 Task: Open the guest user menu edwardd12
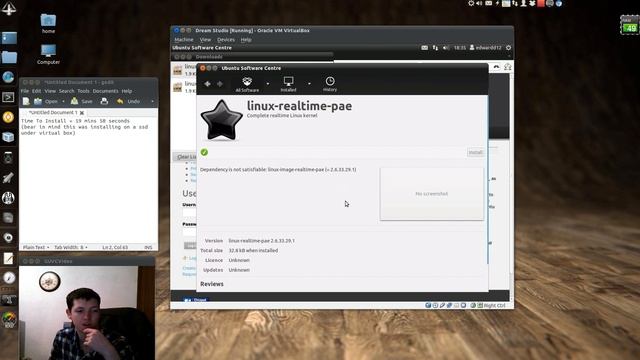click(x=485, y=48)
